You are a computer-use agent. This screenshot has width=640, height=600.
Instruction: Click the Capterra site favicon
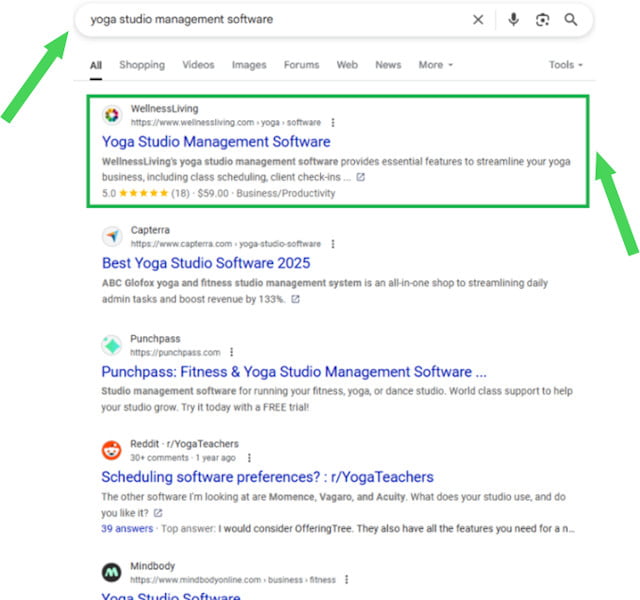point(112,236)
